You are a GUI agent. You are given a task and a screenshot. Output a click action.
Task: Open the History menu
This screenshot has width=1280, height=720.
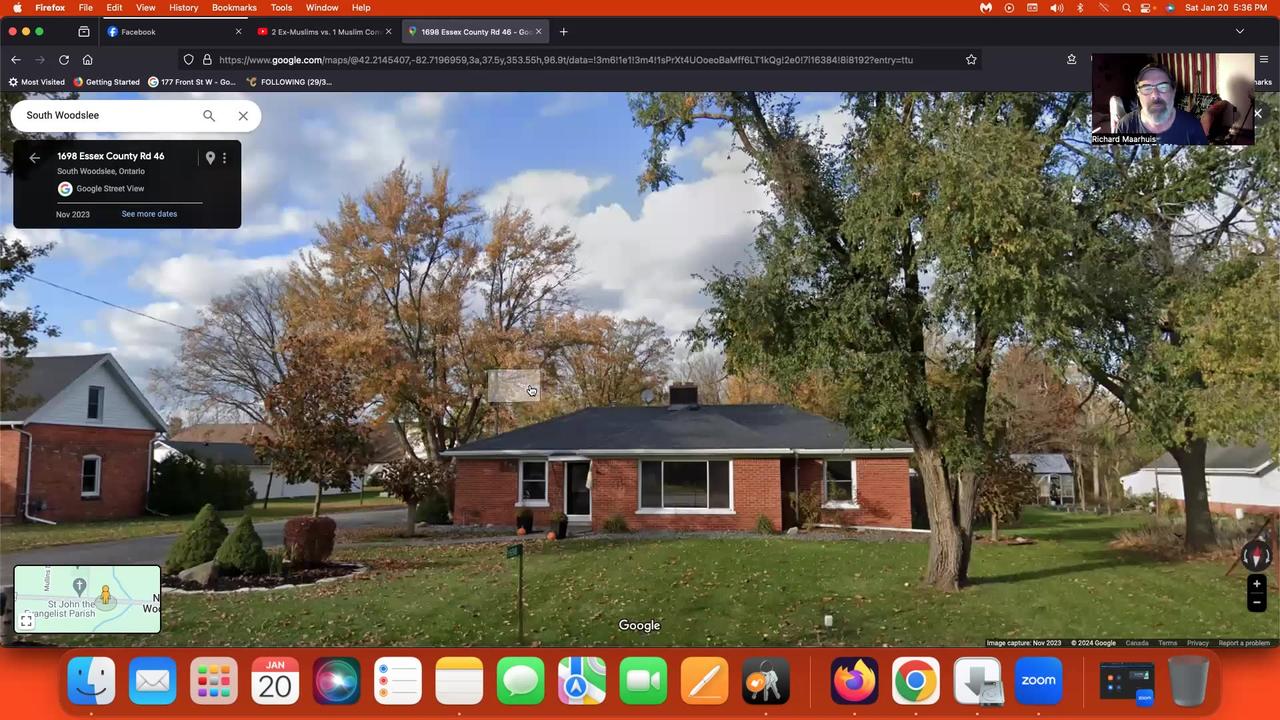(x=183, y=8)
